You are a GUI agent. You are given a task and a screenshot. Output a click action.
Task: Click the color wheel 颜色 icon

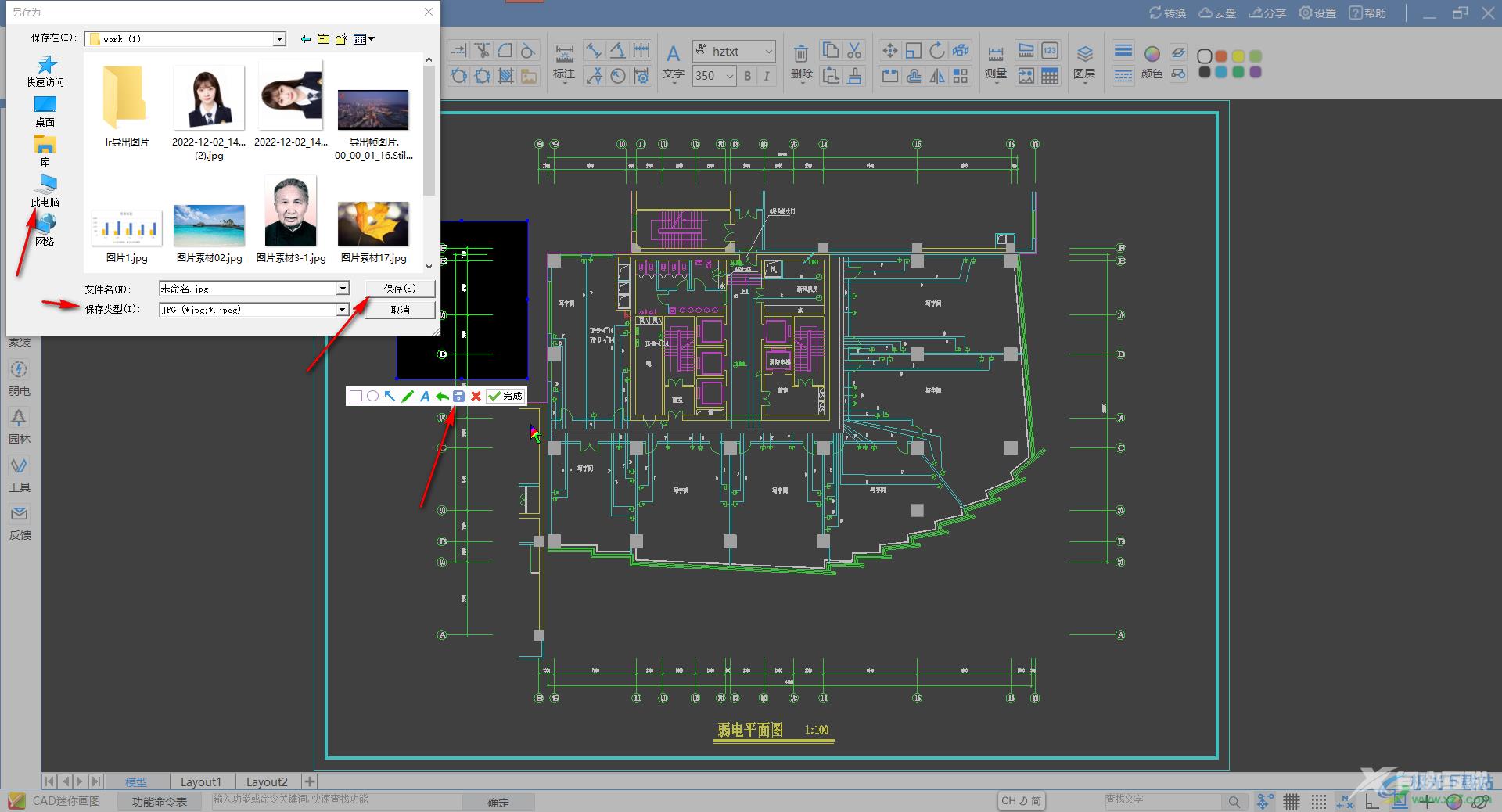(x=1152, y=53)
